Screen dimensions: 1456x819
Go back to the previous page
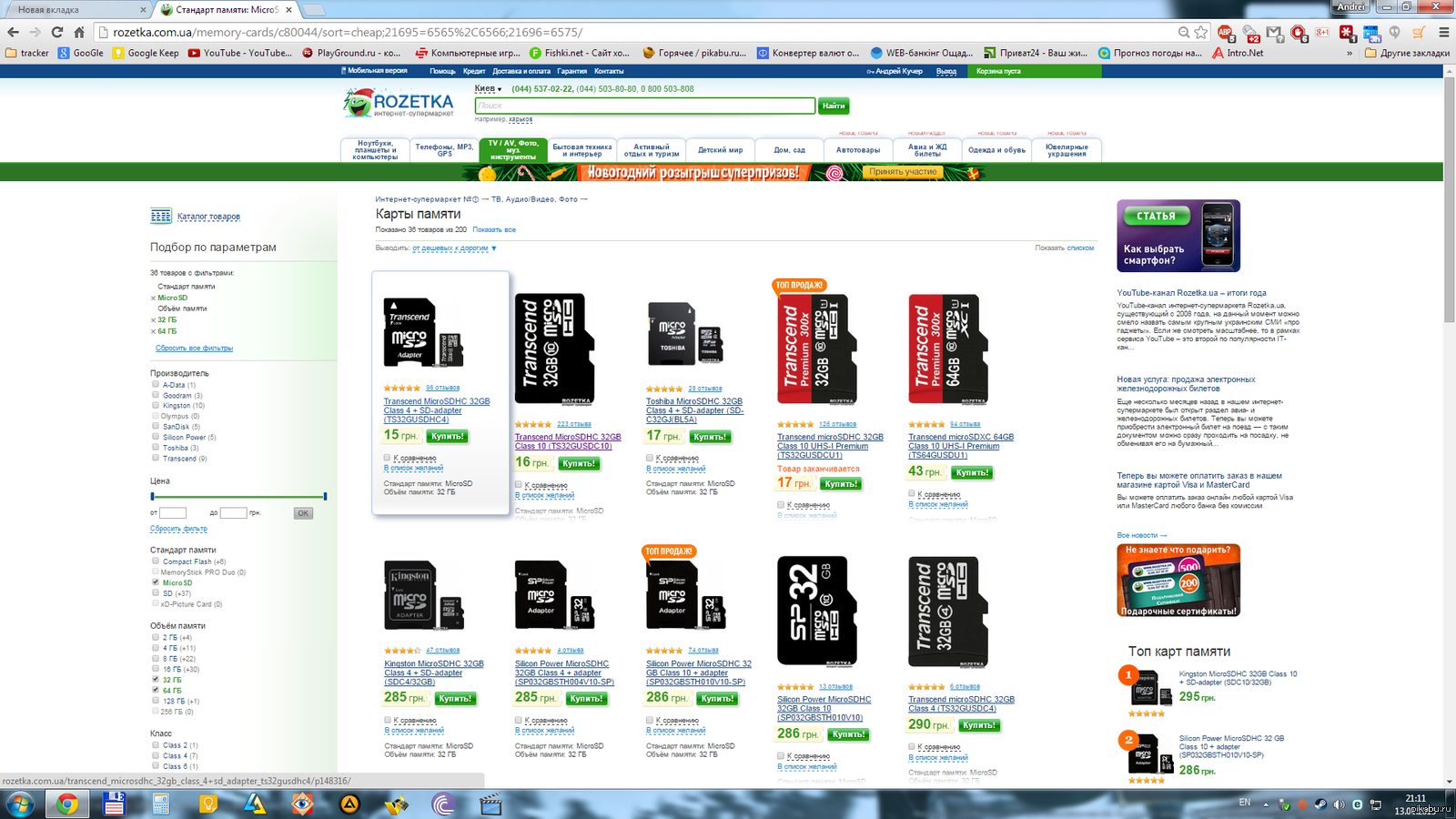(13, 32)
